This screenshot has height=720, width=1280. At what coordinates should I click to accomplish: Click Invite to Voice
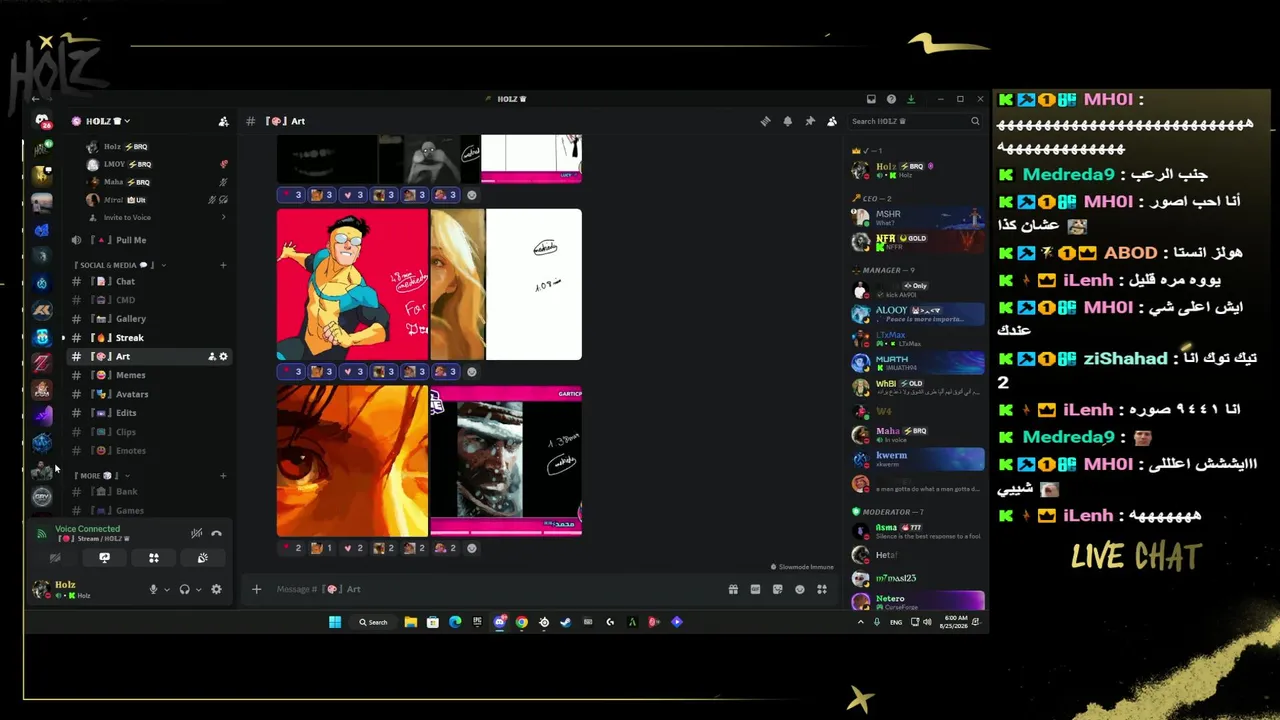(x=126, y=218)
